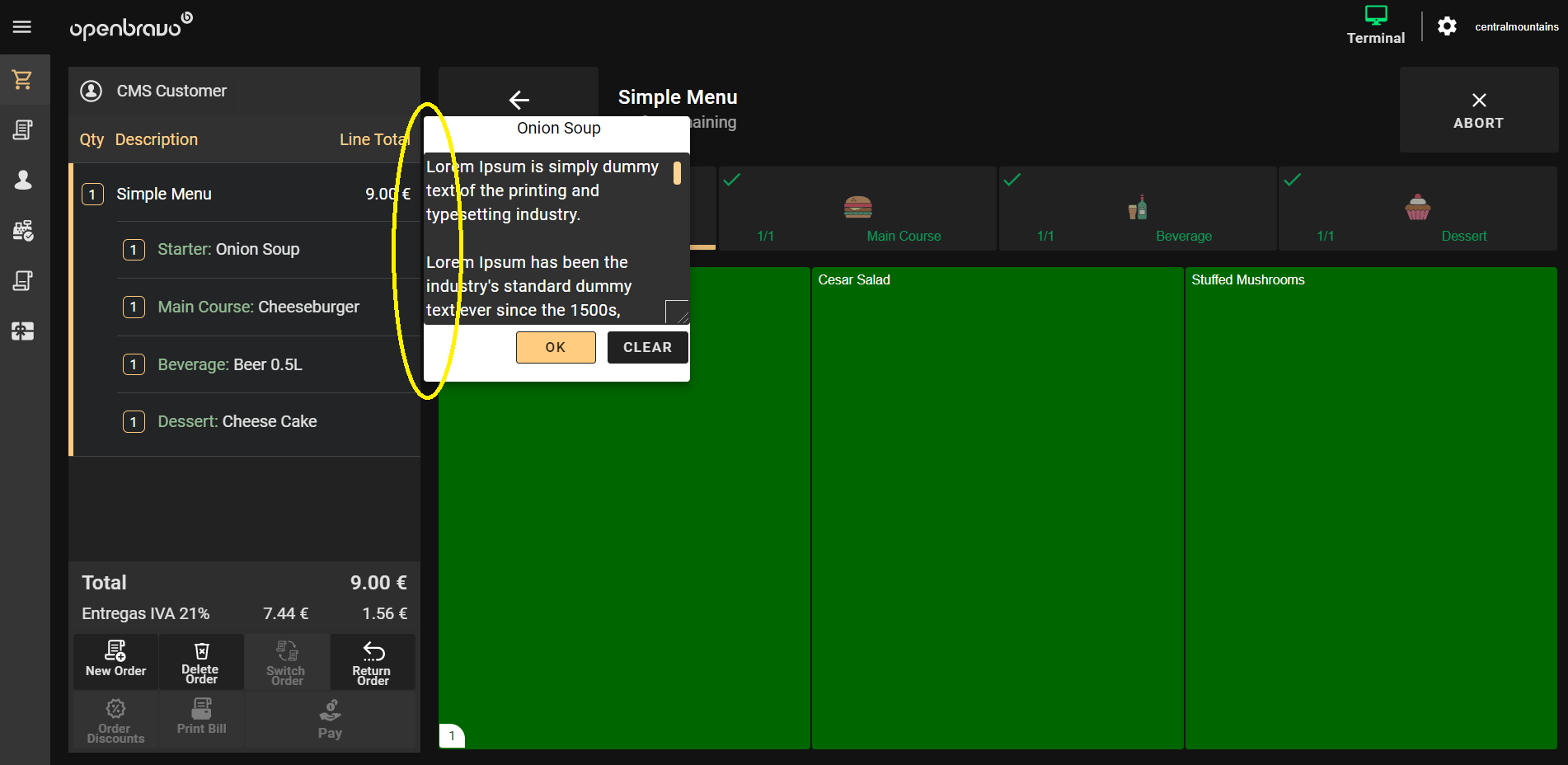Select the Simple Menu order line
This screenshot has width=1568, height=765.
pyautogui.click(x=246, y=194)
